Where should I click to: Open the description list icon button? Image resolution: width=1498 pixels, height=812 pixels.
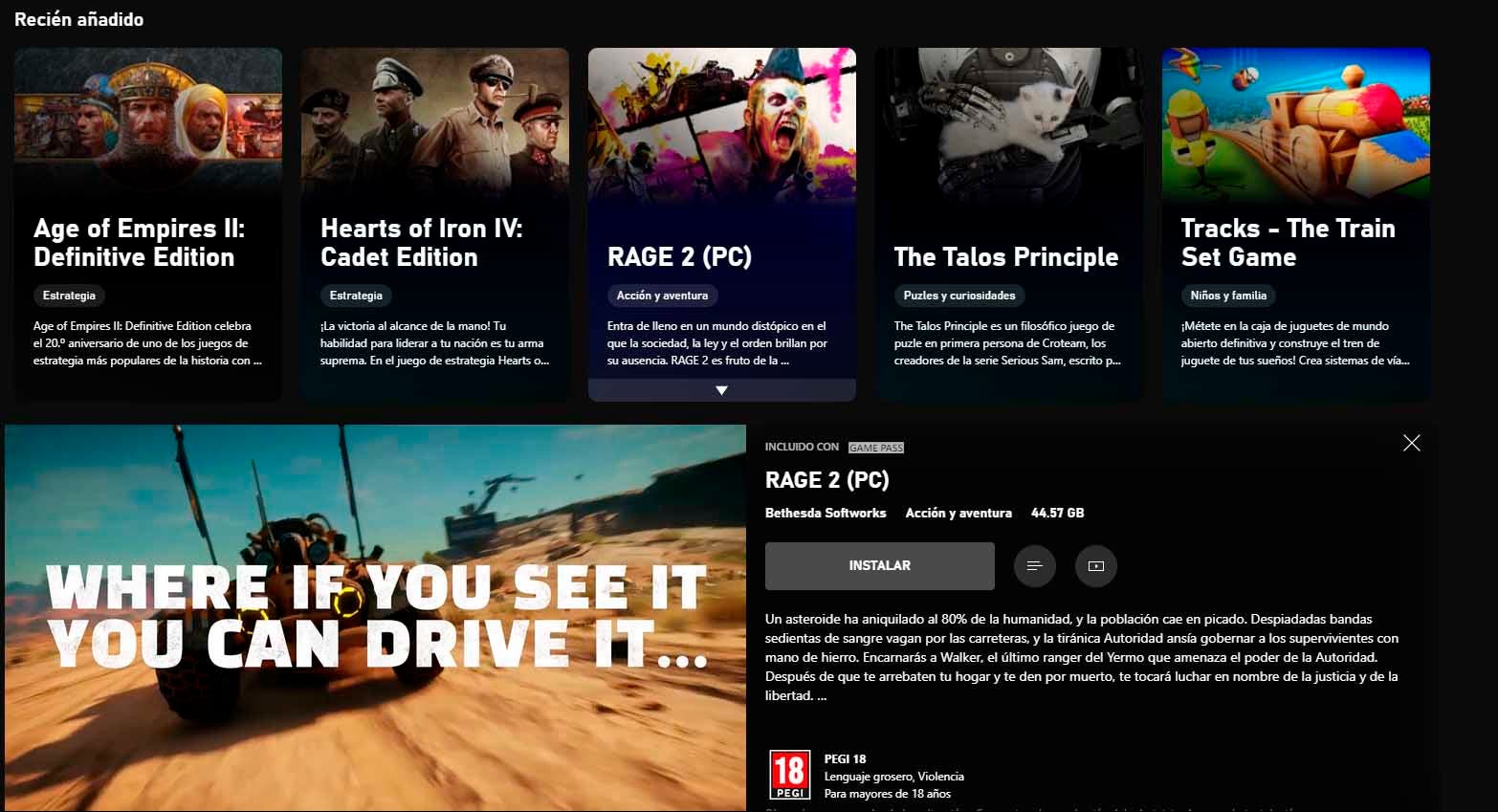[1034, 566]
